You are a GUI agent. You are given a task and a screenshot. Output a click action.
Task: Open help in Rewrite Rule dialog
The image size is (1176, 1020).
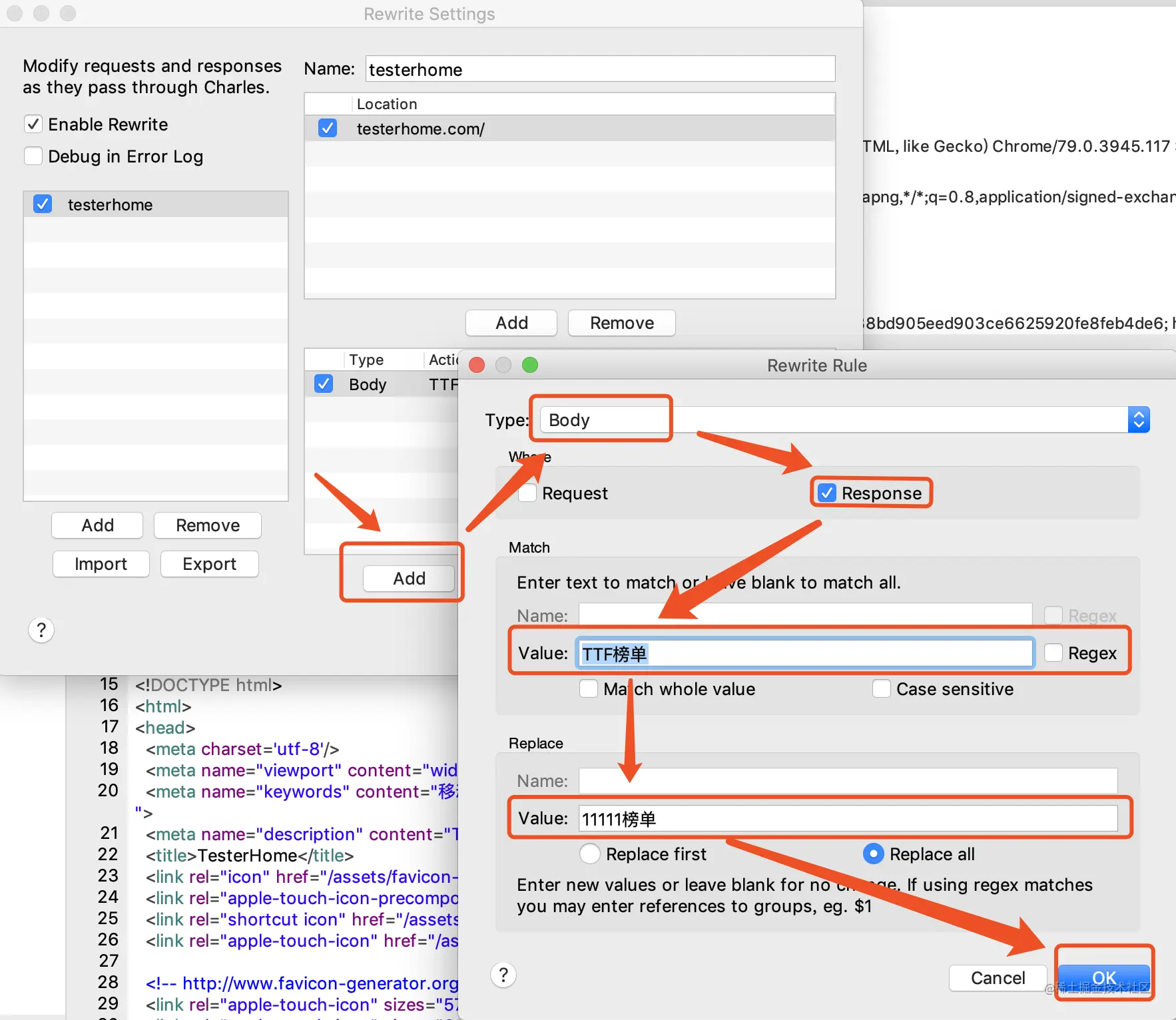coord(503,975)
